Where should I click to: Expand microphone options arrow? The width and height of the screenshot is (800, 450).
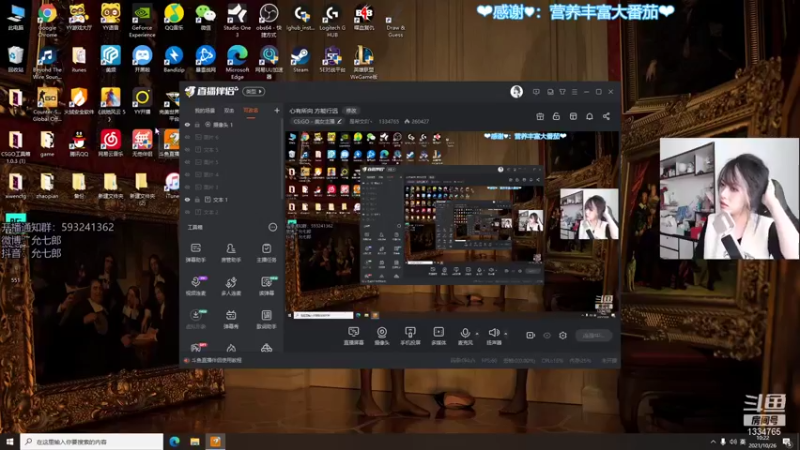point(477,334)
